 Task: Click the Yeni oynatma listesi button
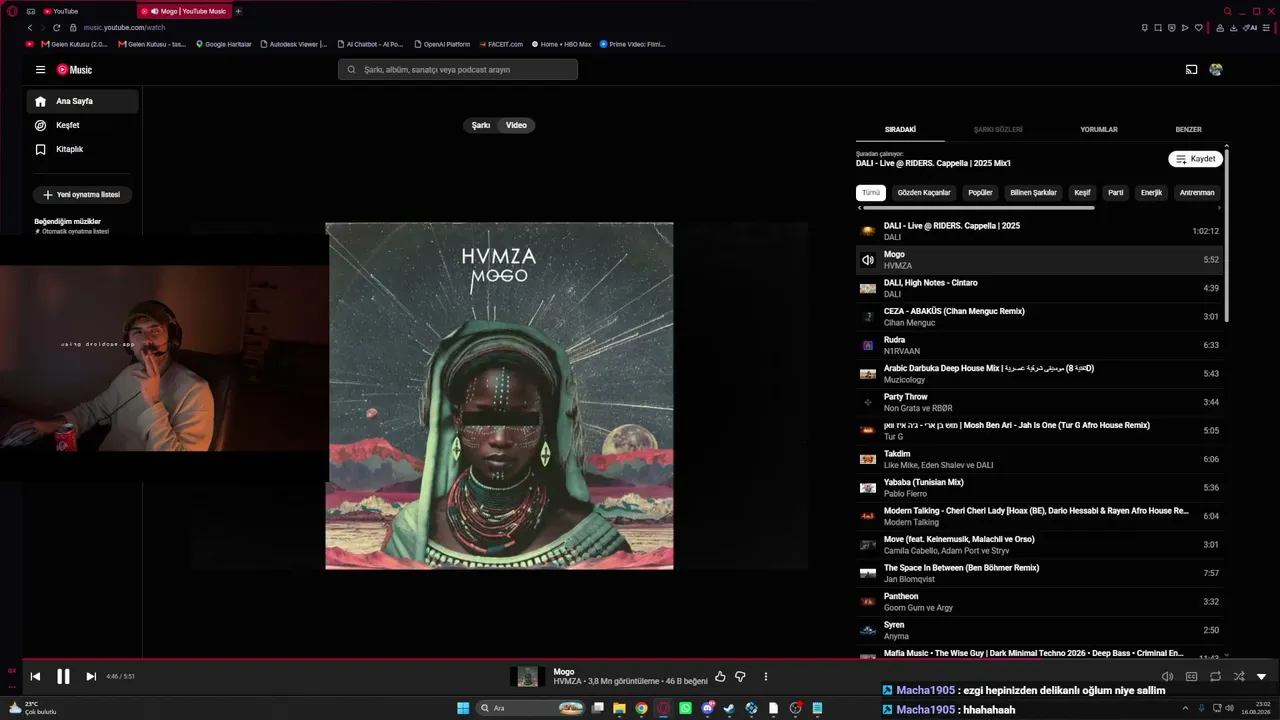[83, 195]
